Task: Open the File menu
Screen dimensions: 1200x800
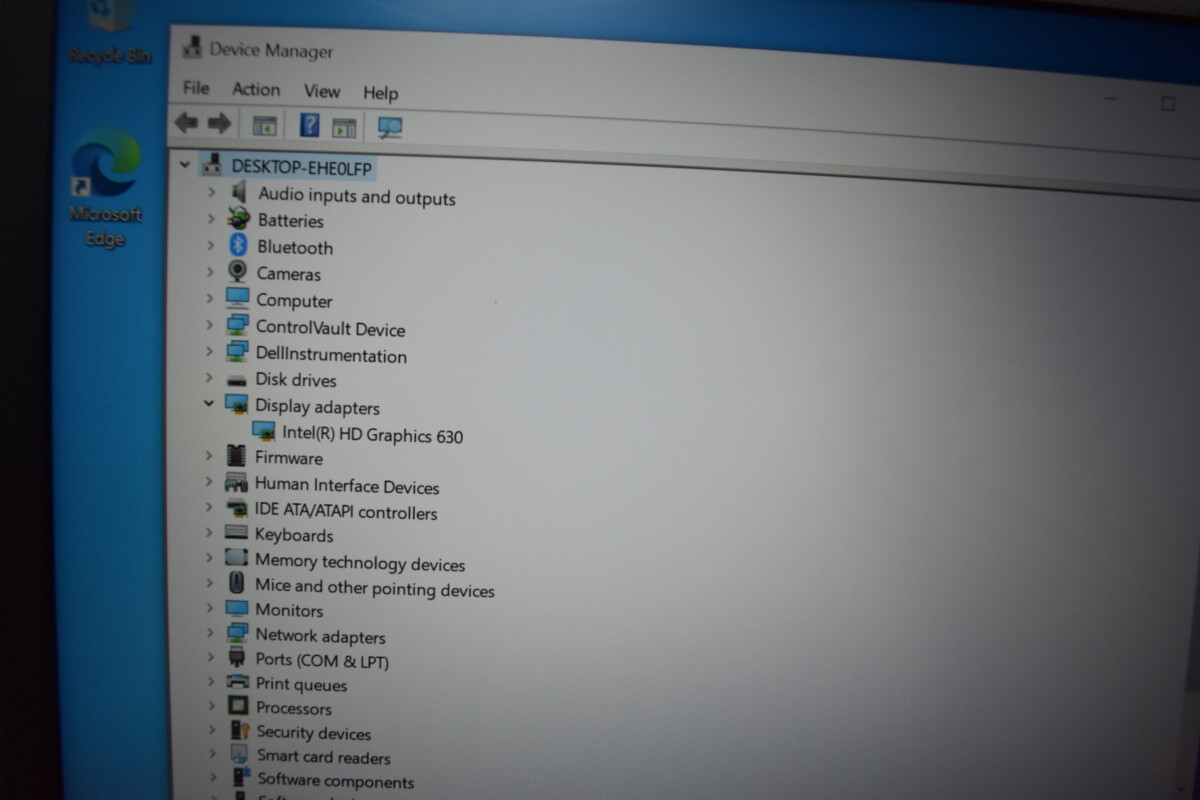Action: coord(196,88)
